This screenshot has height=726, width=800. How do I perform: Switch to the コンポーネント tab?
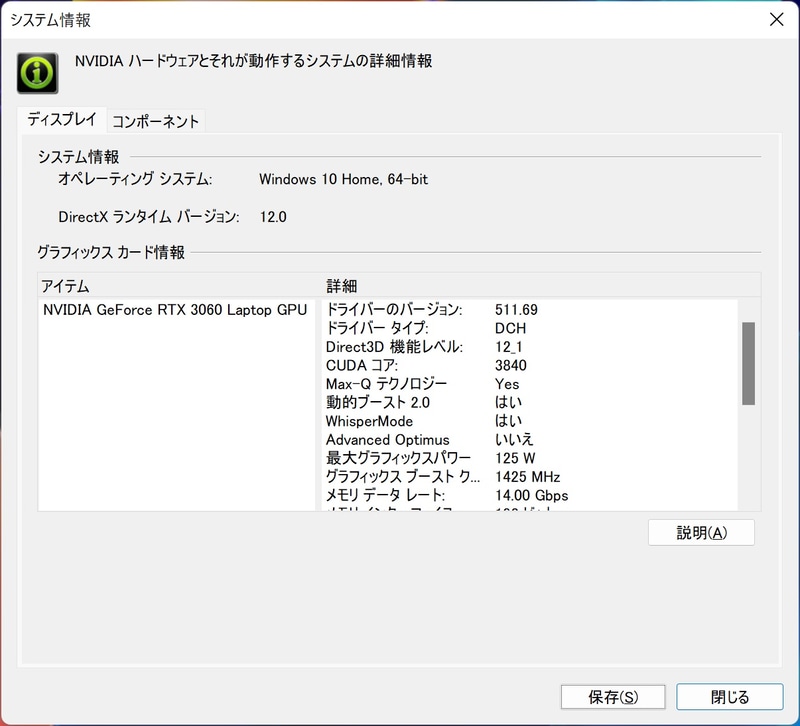click(155, 119)
